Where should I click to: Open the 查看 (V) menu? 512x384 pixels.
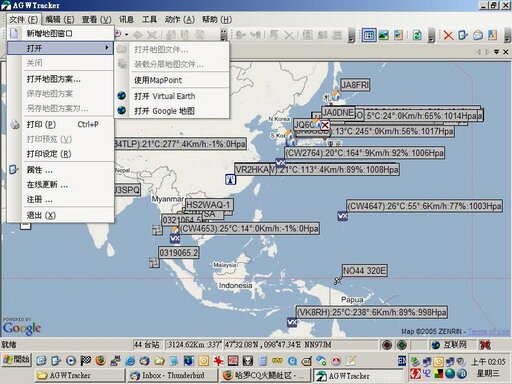(96, 19)
